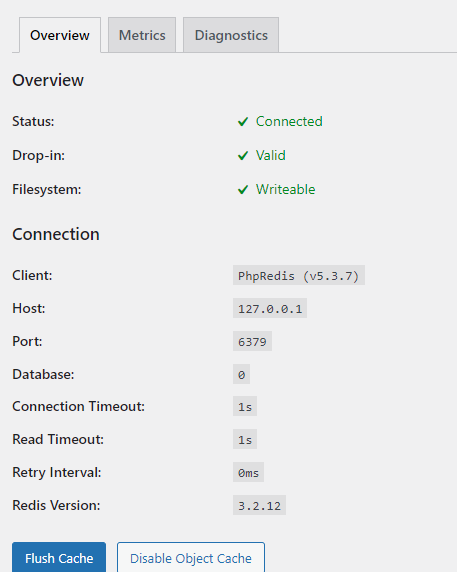Click the green Connected status text
This screenshot has height=572, width=457.
(289, 121)
